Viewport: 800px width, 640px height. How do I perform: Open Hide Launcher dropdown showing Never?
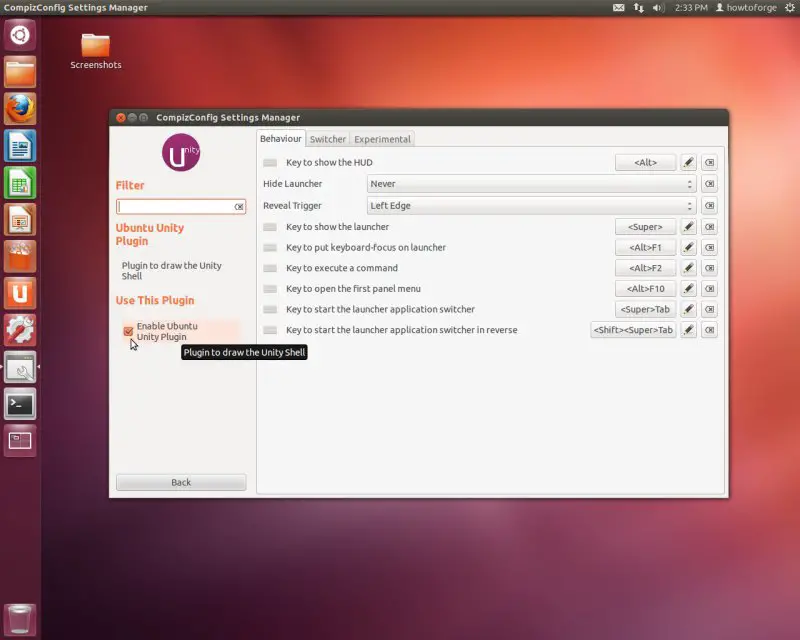532,184
